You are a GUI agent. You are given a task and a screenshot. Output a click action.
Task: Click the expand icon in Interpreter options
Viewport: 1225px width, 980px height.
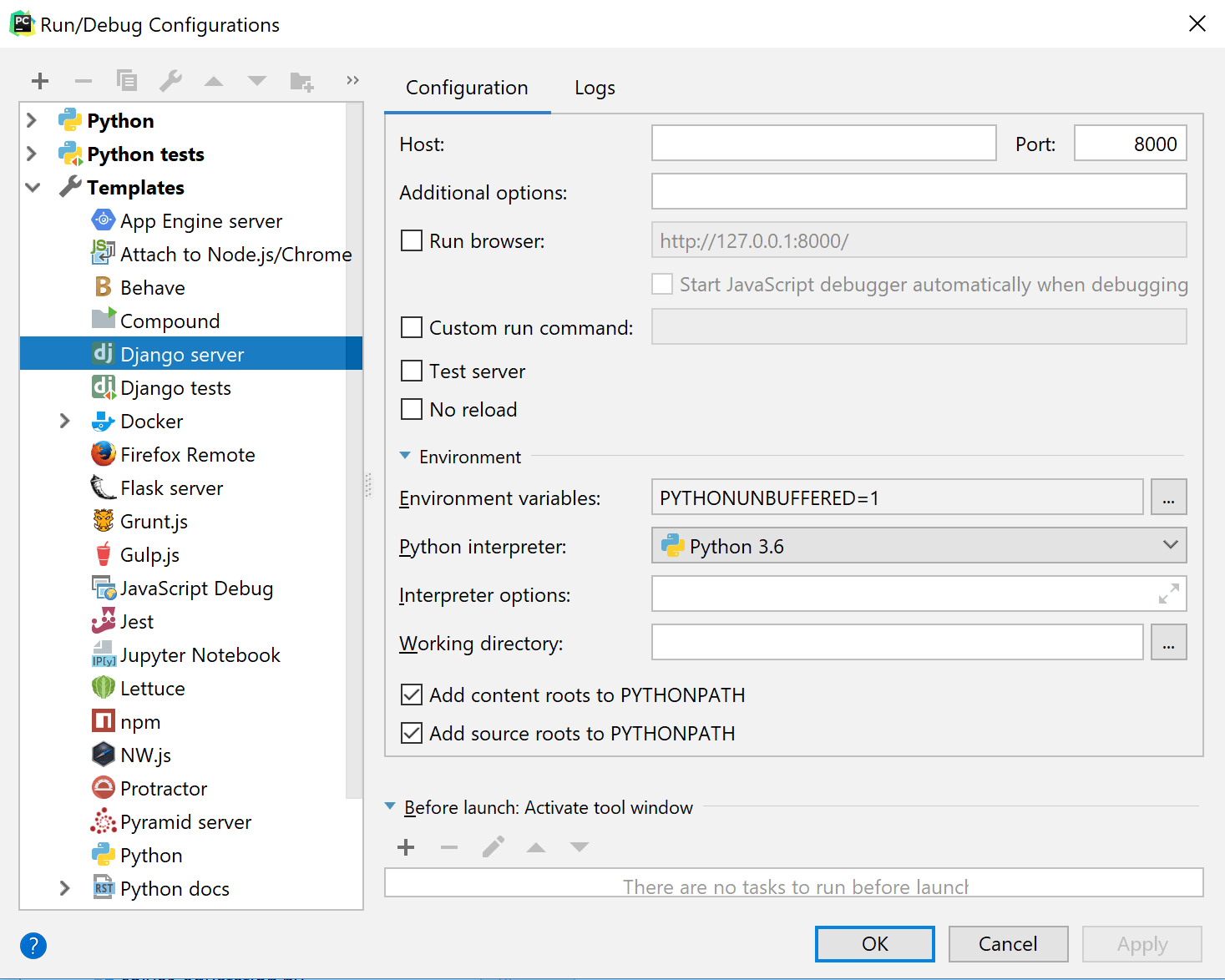point(1168,594)
